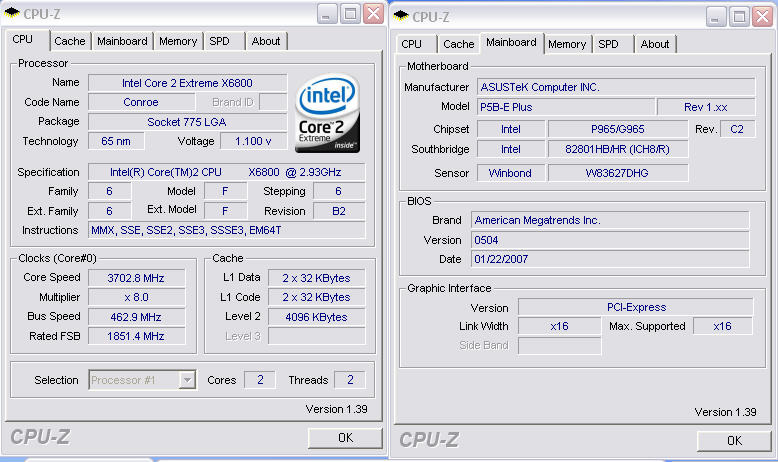The width and height of the screenshot is (778, 462).
Task: Click the Chipset value 'P965/G965'
Action: click(618, 130)
